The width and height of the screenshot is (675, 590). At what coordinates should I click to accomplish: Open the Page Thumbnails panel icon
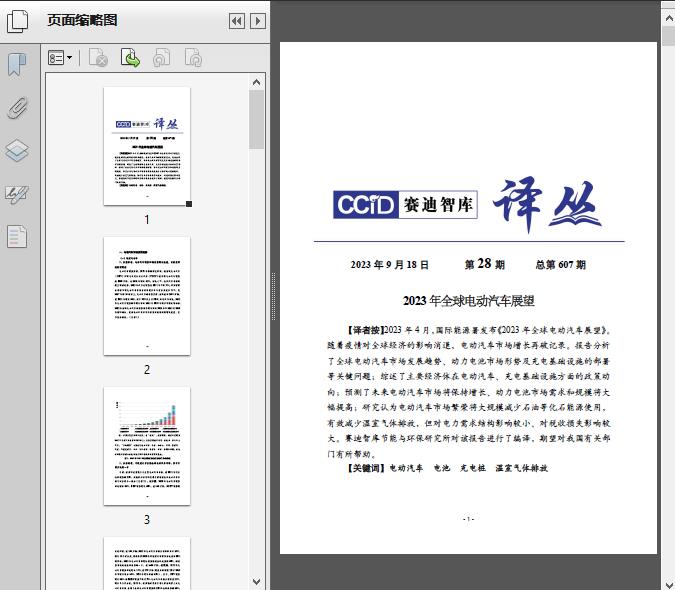click(x=17, y=21)
